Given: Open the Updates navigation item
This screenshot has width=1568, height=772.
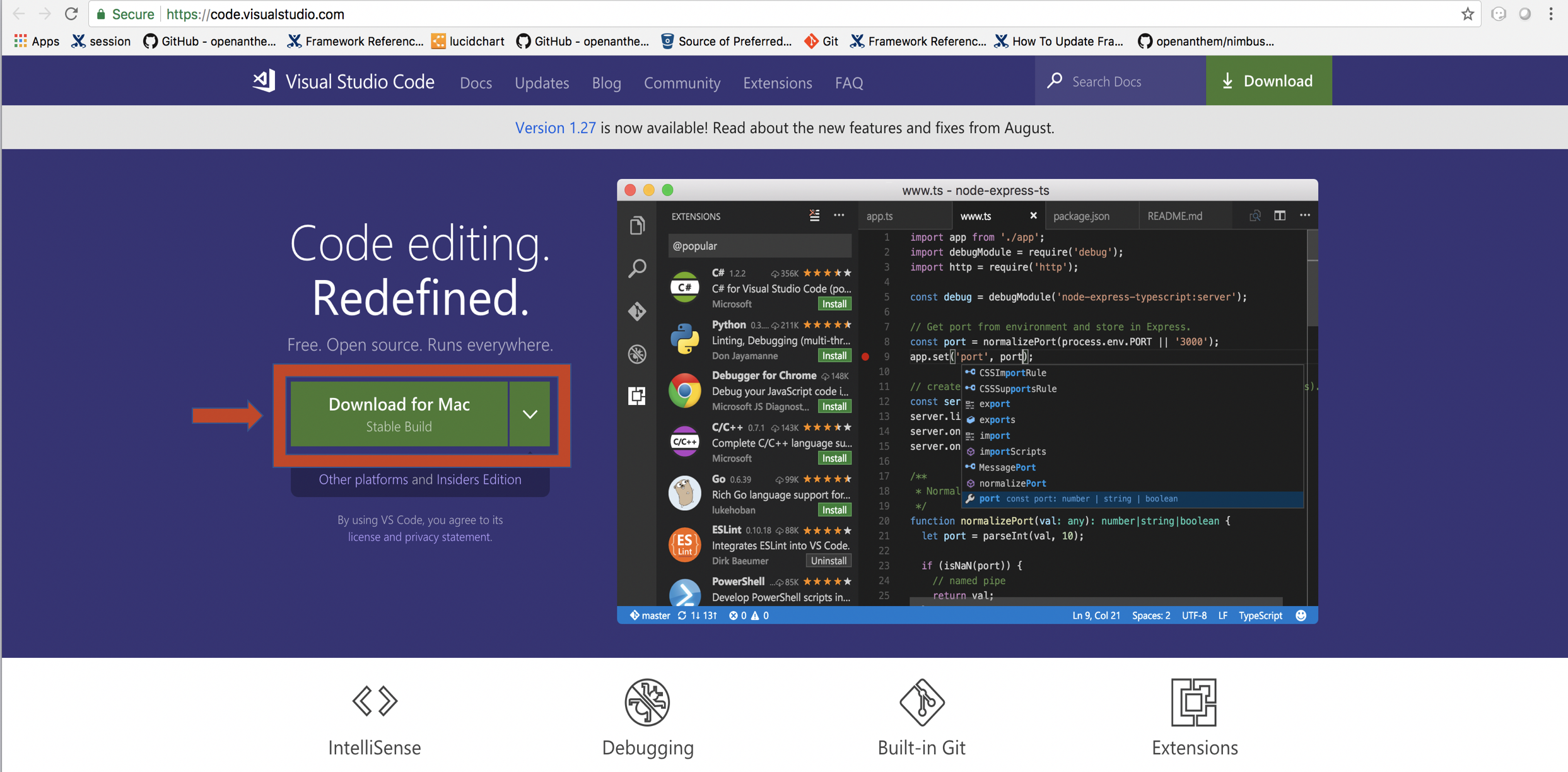Looking at the screenshot, I should 541,83.
